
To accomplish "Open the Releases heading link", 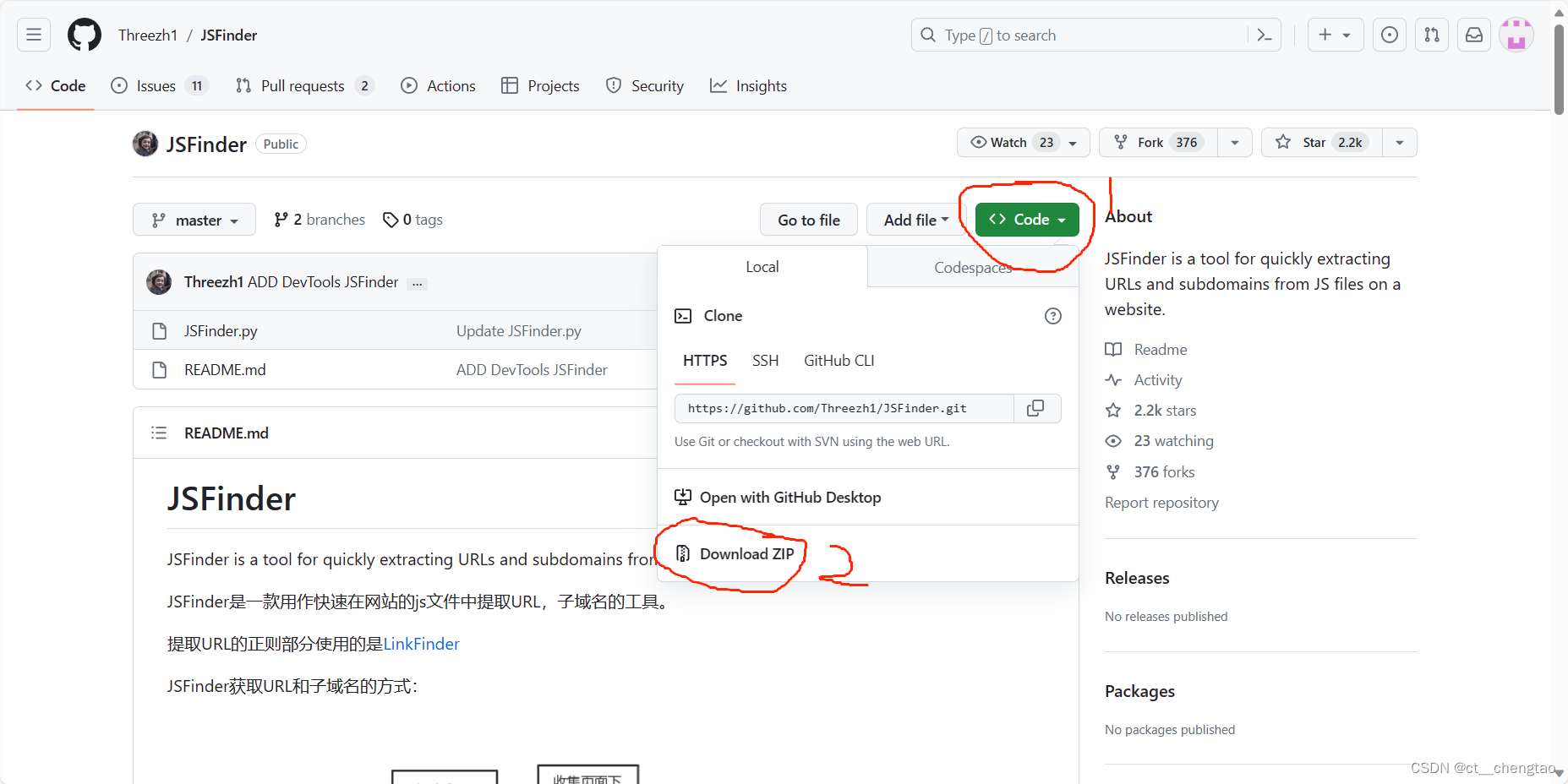I will click(x=1137, y=578).
